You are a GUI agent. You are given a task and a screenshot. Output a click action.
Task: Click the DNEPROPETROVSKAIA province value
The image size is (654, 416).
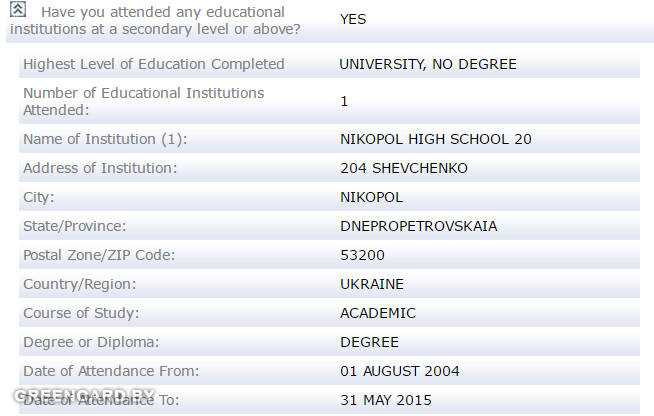click(419, 226)
